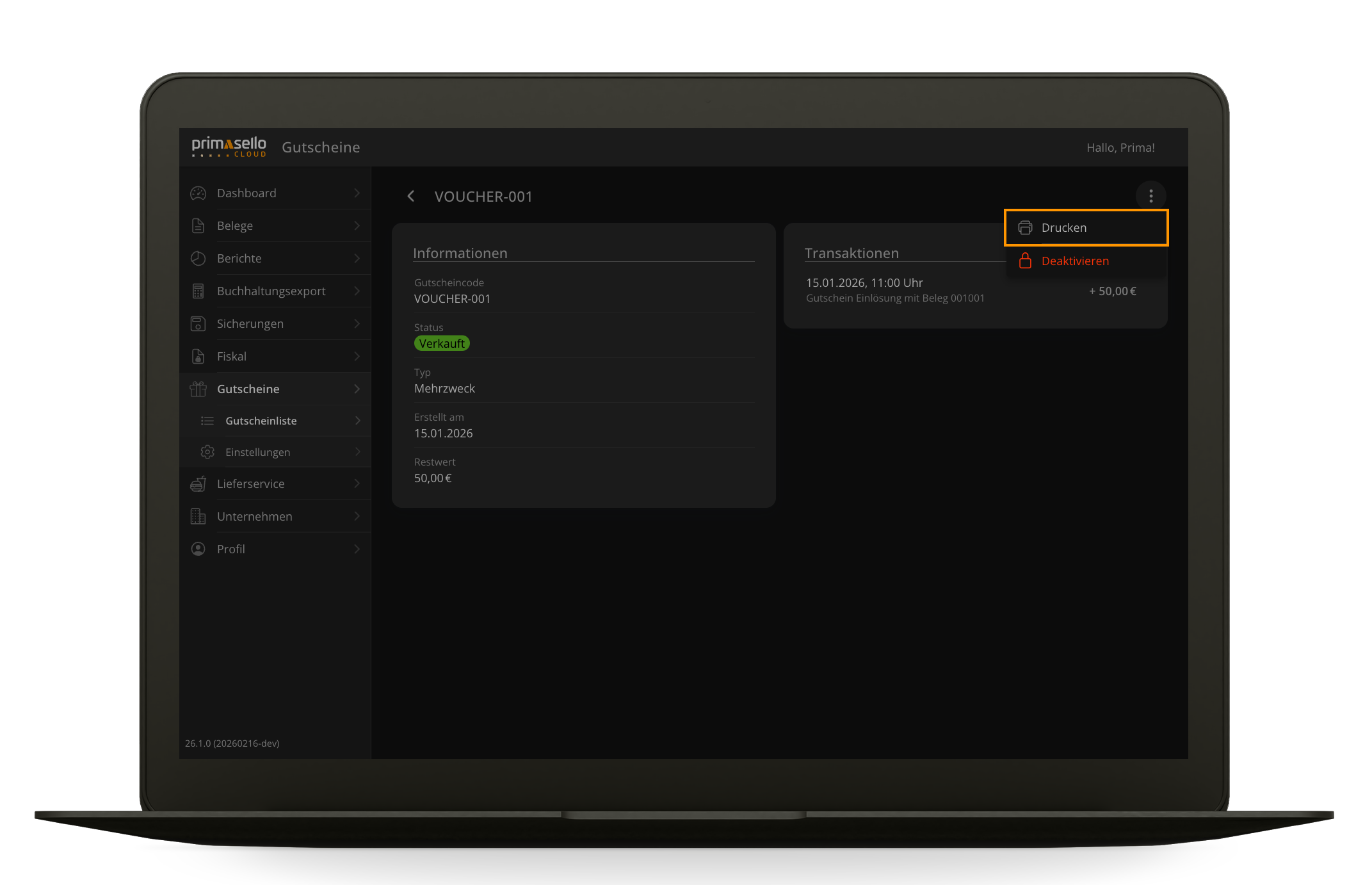
Task: Click the Typ value Mehrzweck
Action: coord(444,388)
